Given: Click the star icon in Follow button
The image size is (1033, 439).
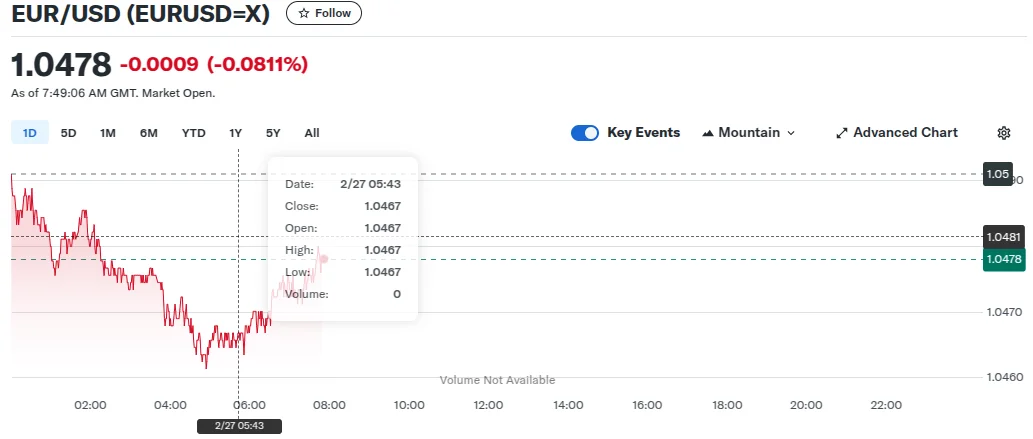Looking at the screenshot, I should [303, 14].
